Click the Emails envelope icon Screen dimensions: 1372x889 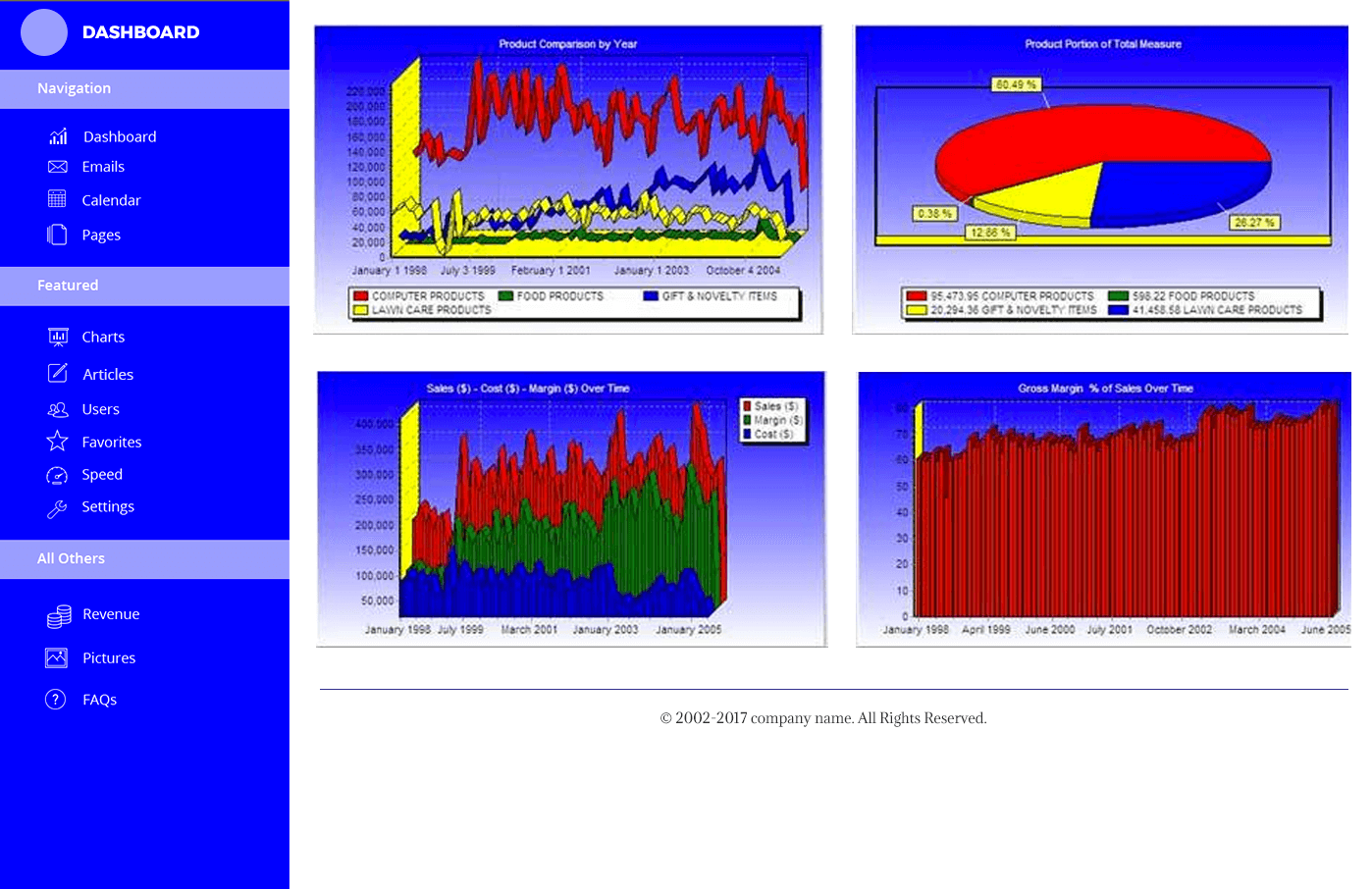(58, 167)
